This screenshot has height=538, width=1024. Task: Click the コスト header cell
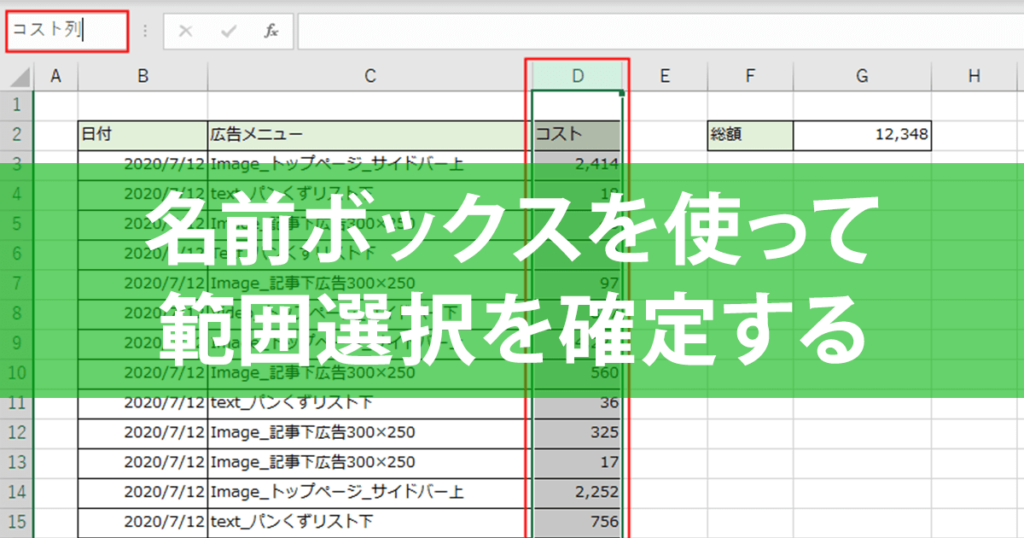(577, 135)
